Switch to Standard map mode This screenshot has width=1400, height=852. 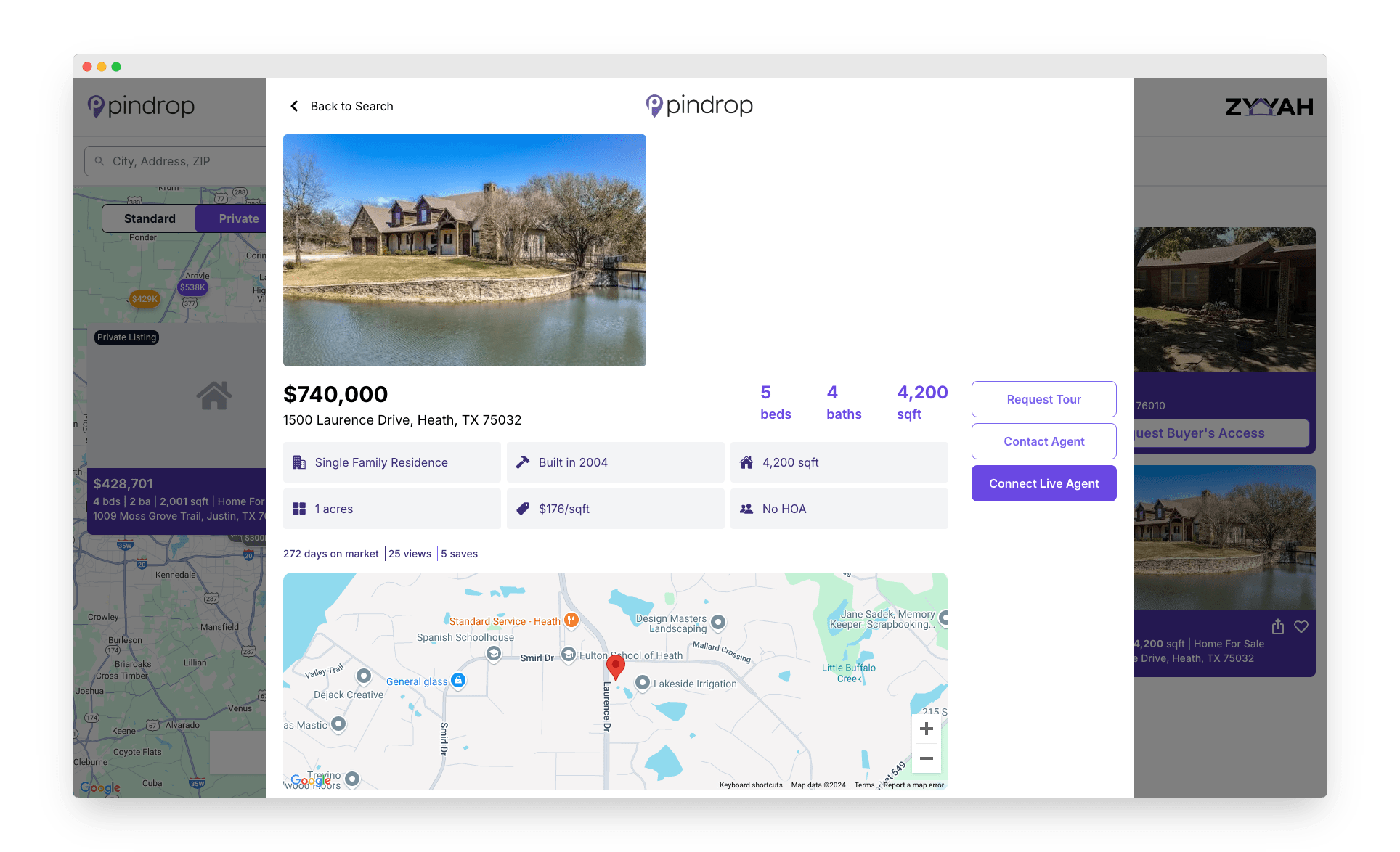pos(150,218)
